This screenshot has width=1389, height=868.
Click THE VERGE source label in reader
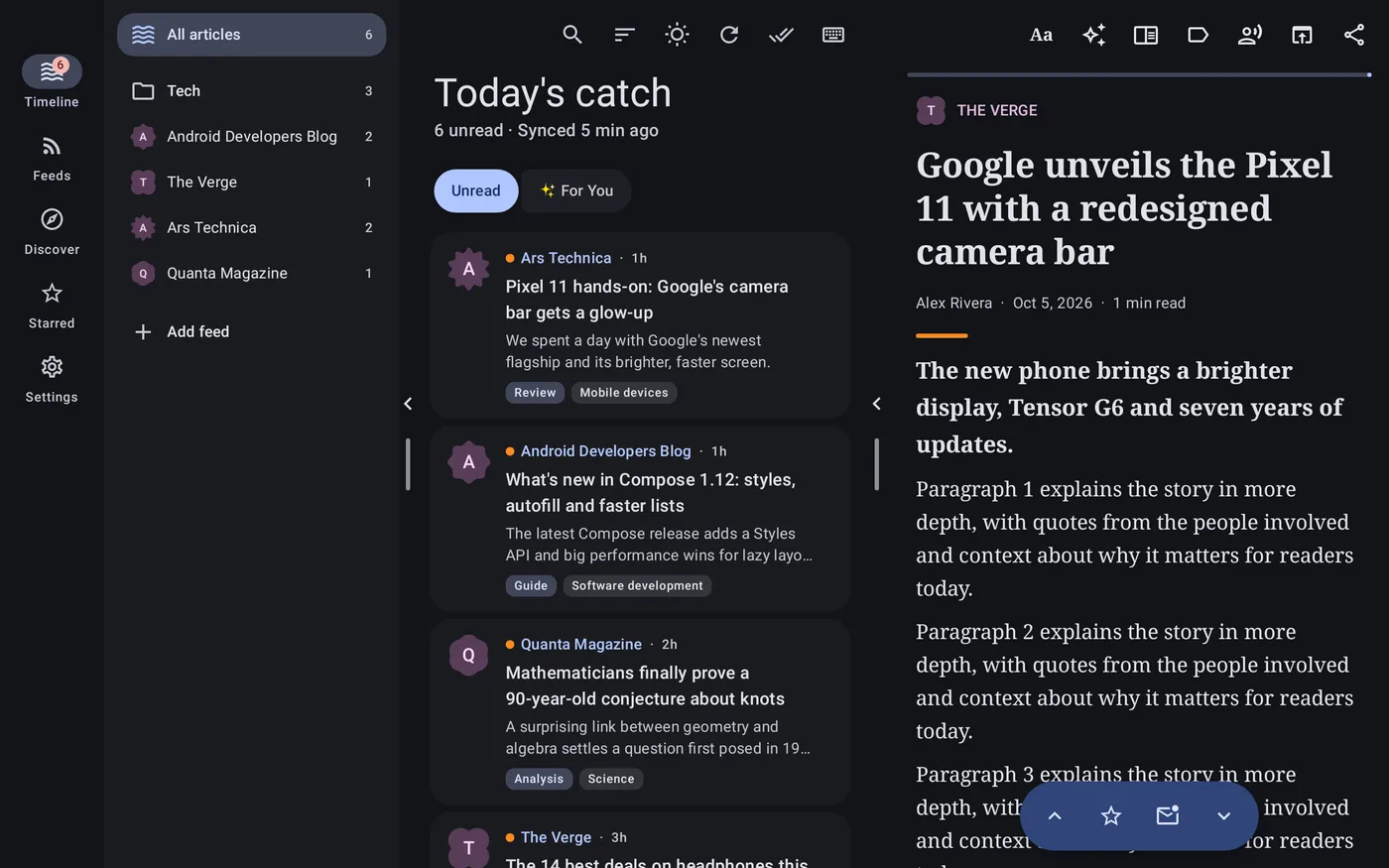997,110
